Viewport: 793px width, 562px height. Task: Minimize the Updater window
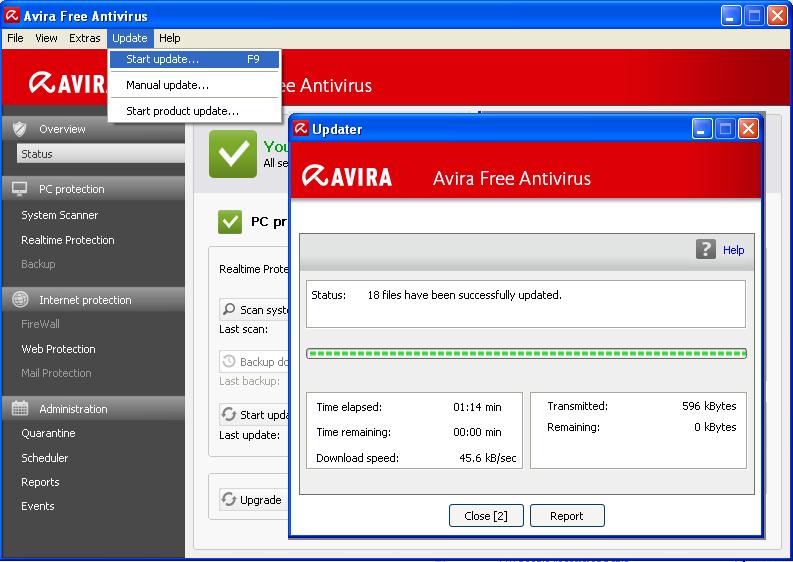[701, 129]
